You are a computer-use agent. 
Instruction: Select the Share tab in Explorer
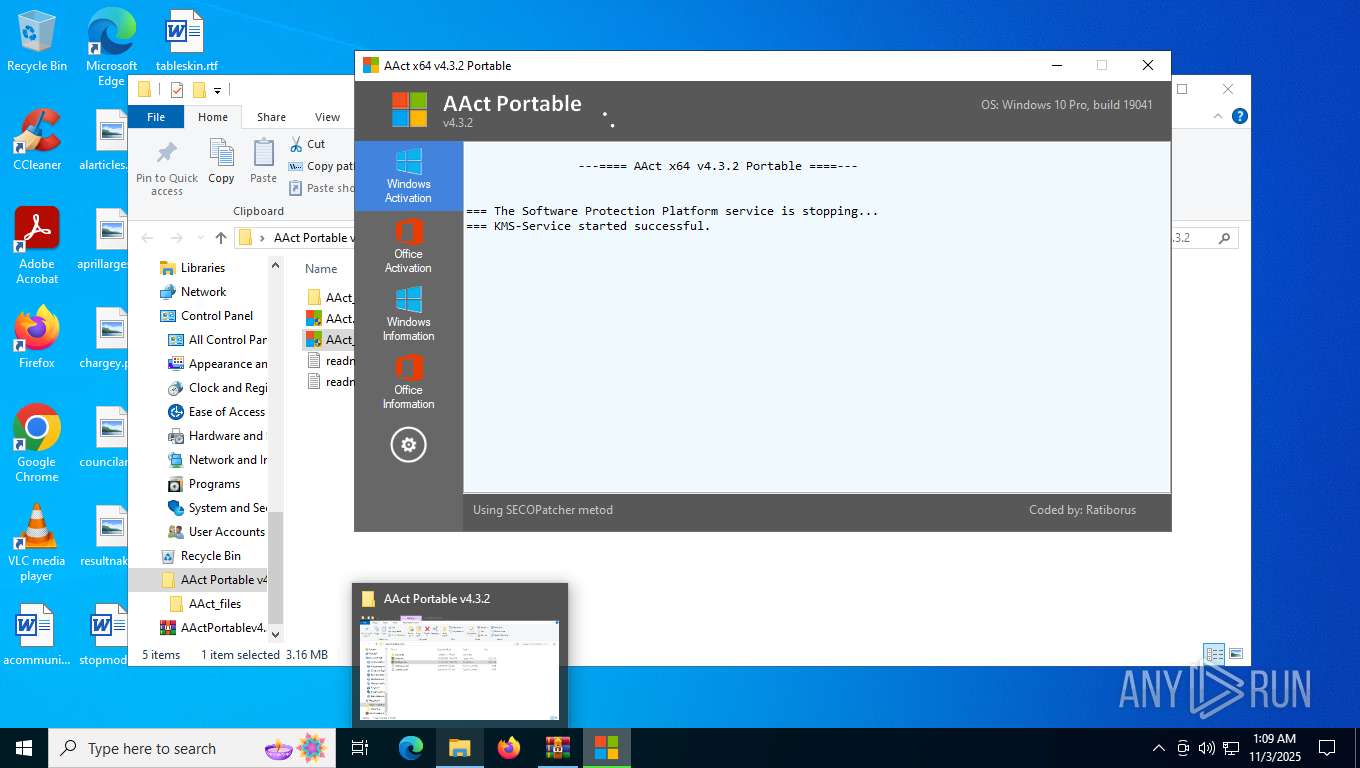coord(271,117)
